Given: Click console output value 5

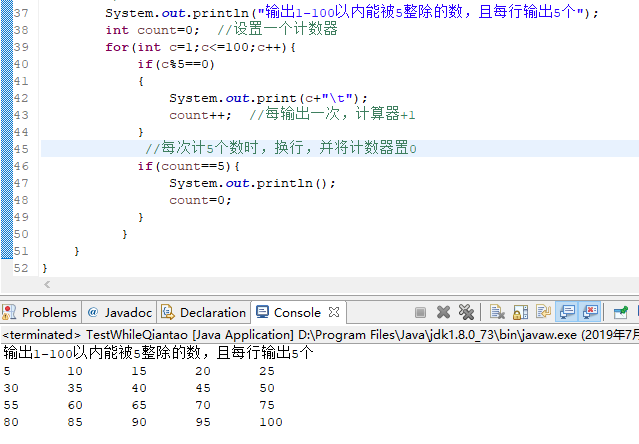Looking at the screenshot, I should 7,371.
